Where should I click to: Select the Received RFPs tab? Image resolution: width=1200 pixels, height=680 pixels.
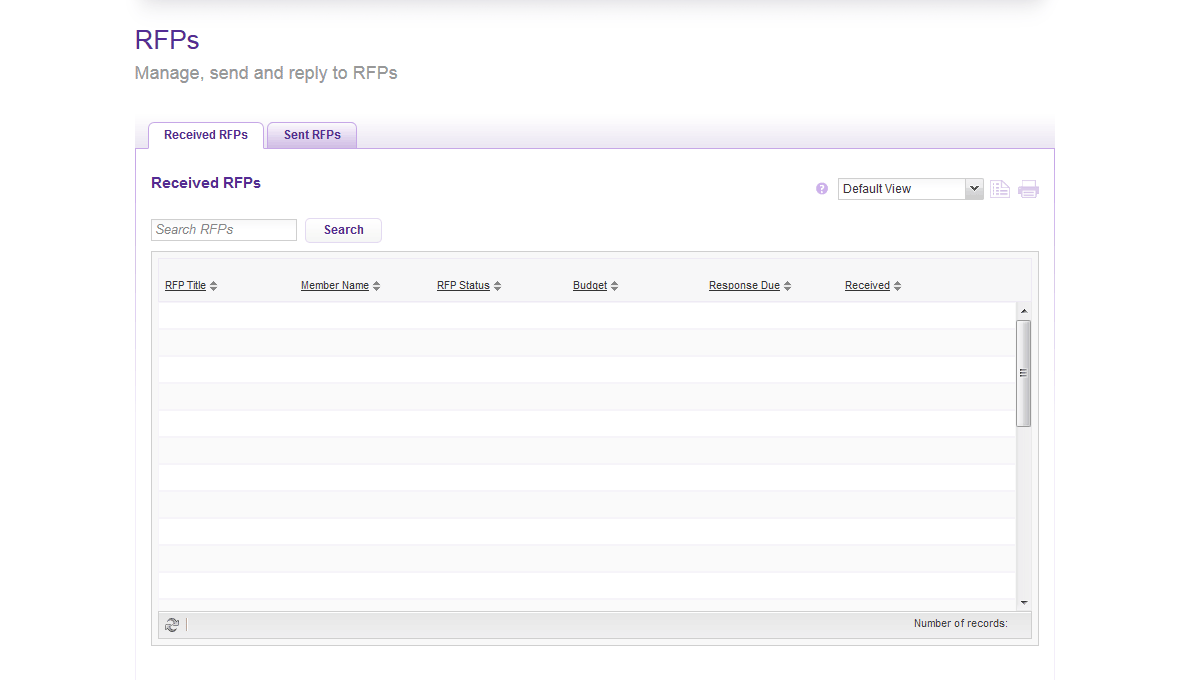click(x=206, y=135)
